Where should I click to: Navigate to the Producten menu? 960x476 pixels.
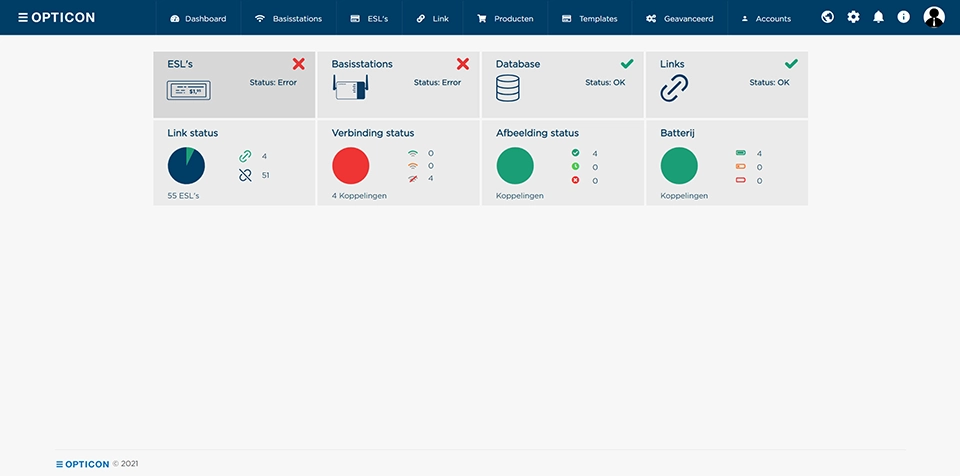(x=505, y=18)
